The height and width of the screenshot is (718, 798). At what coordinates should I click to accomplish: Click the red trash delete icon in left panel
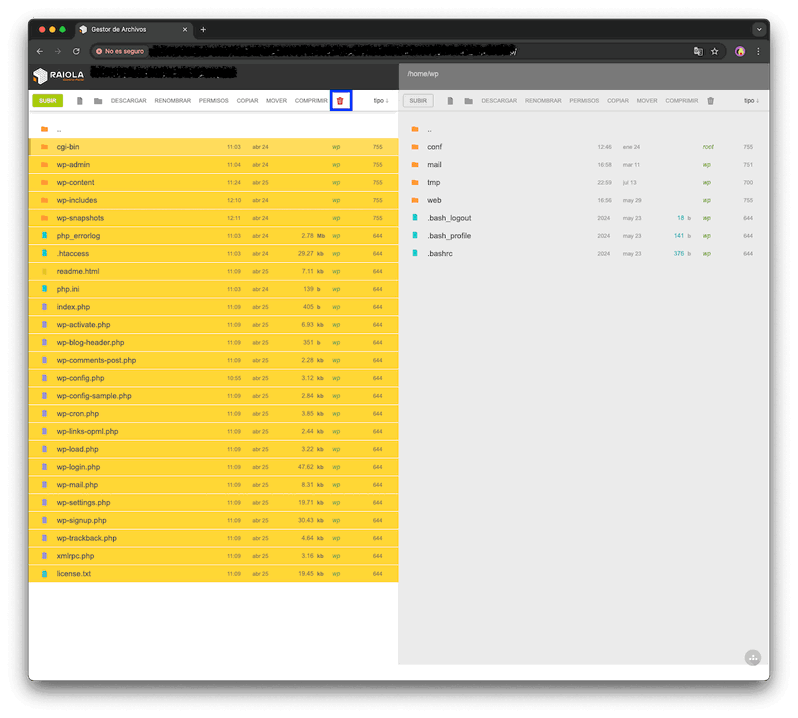[x=340, y=101]
